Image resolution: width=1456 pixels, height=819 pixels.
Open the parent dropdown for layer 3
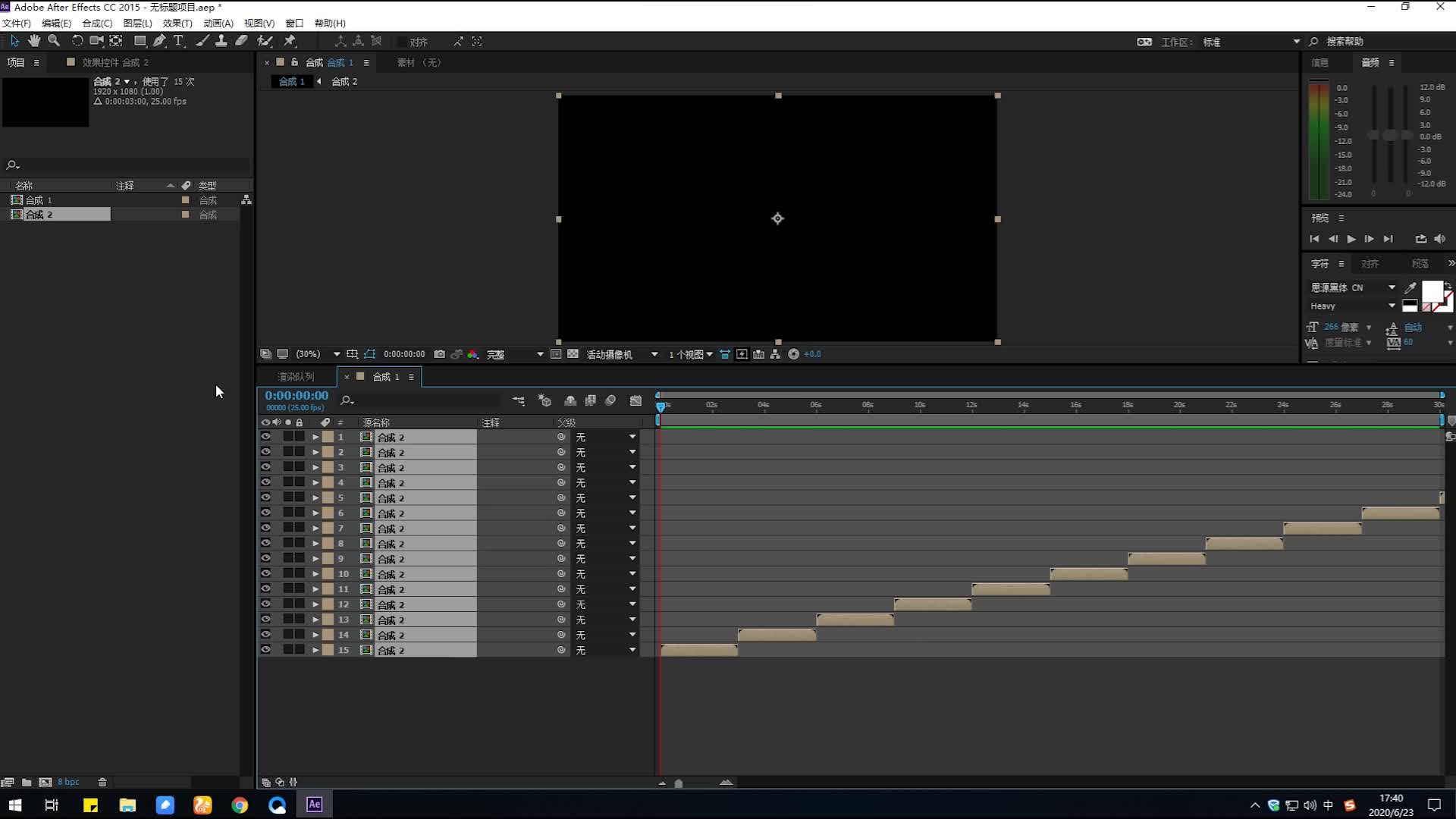[632, 468]
